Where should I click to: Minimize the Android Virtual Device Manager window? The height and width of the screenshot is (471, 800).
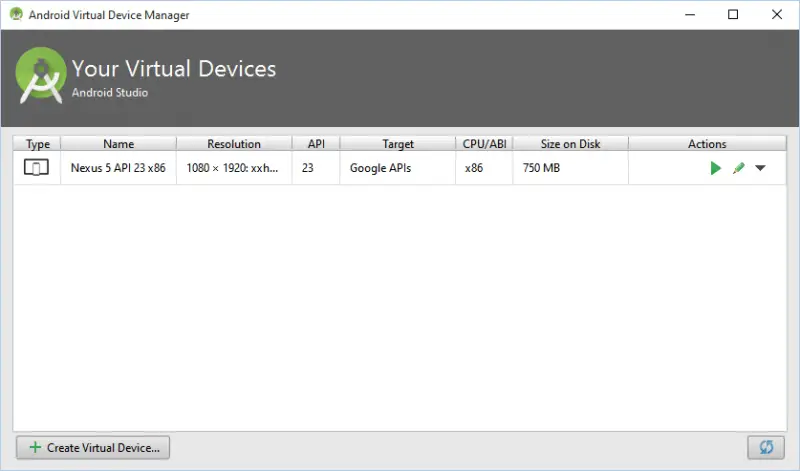(687, 15)
